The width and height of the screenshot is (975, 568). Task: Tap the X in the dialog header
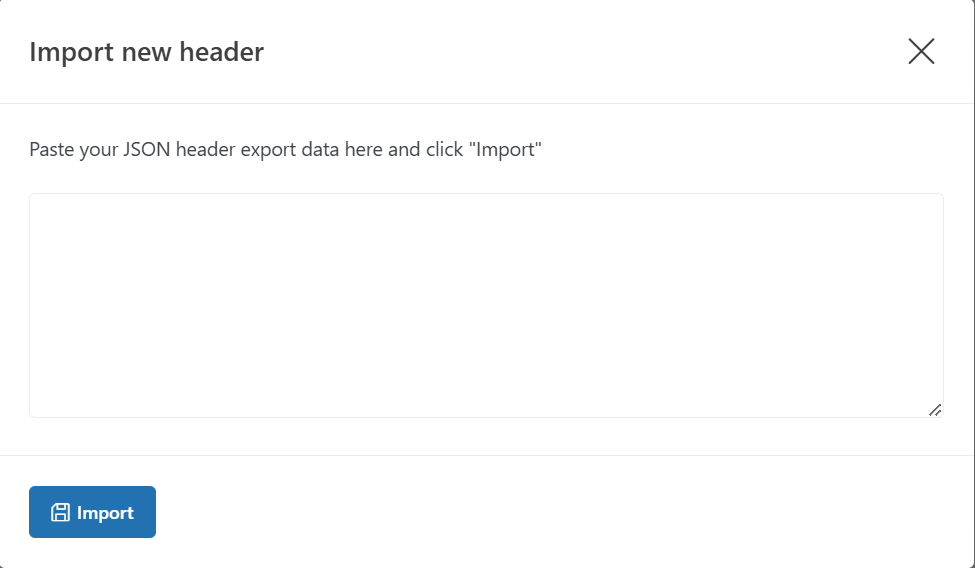[921, 52]
